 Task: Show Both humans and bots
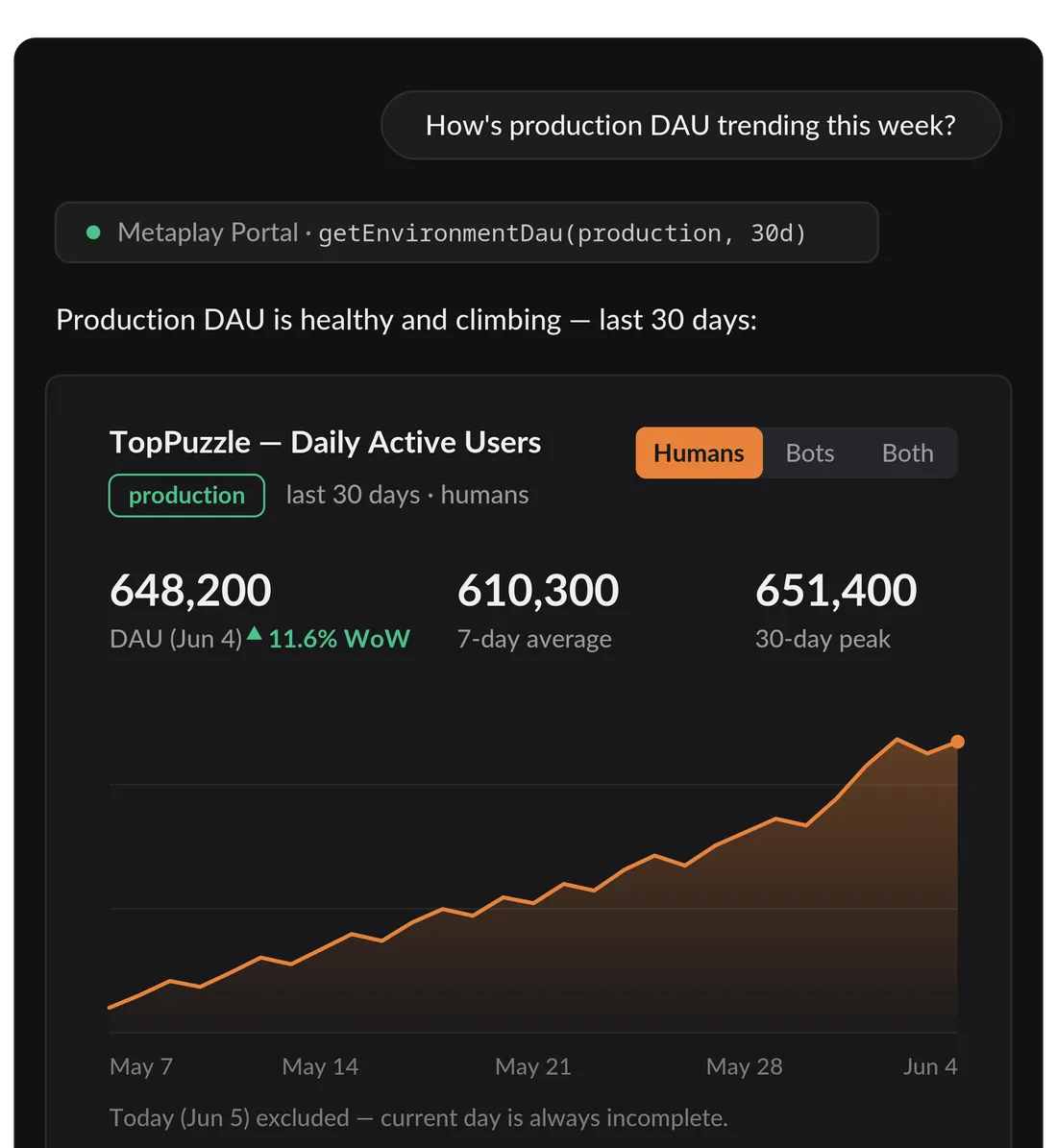pos(907,452)
